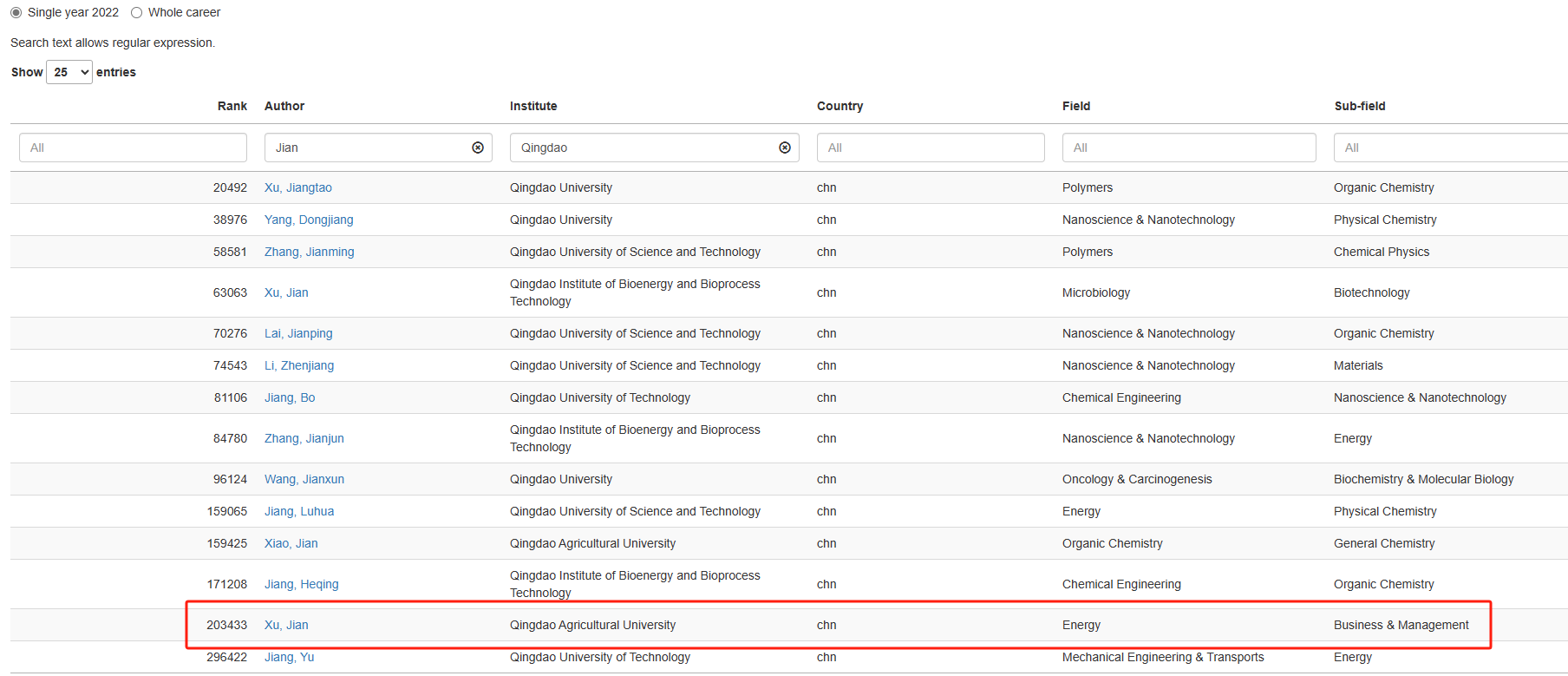Open author link 'Yang, Dongjiang'

click(309, 220)
